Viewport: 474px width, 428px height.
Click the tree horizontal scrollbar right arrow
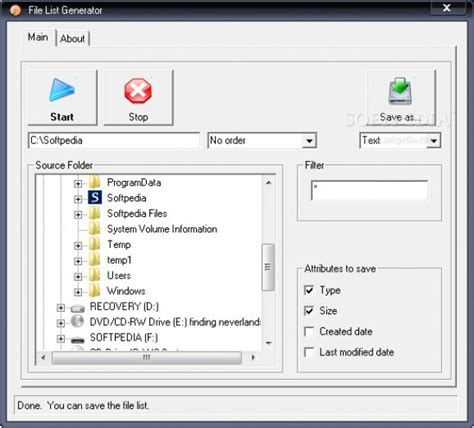253,357
